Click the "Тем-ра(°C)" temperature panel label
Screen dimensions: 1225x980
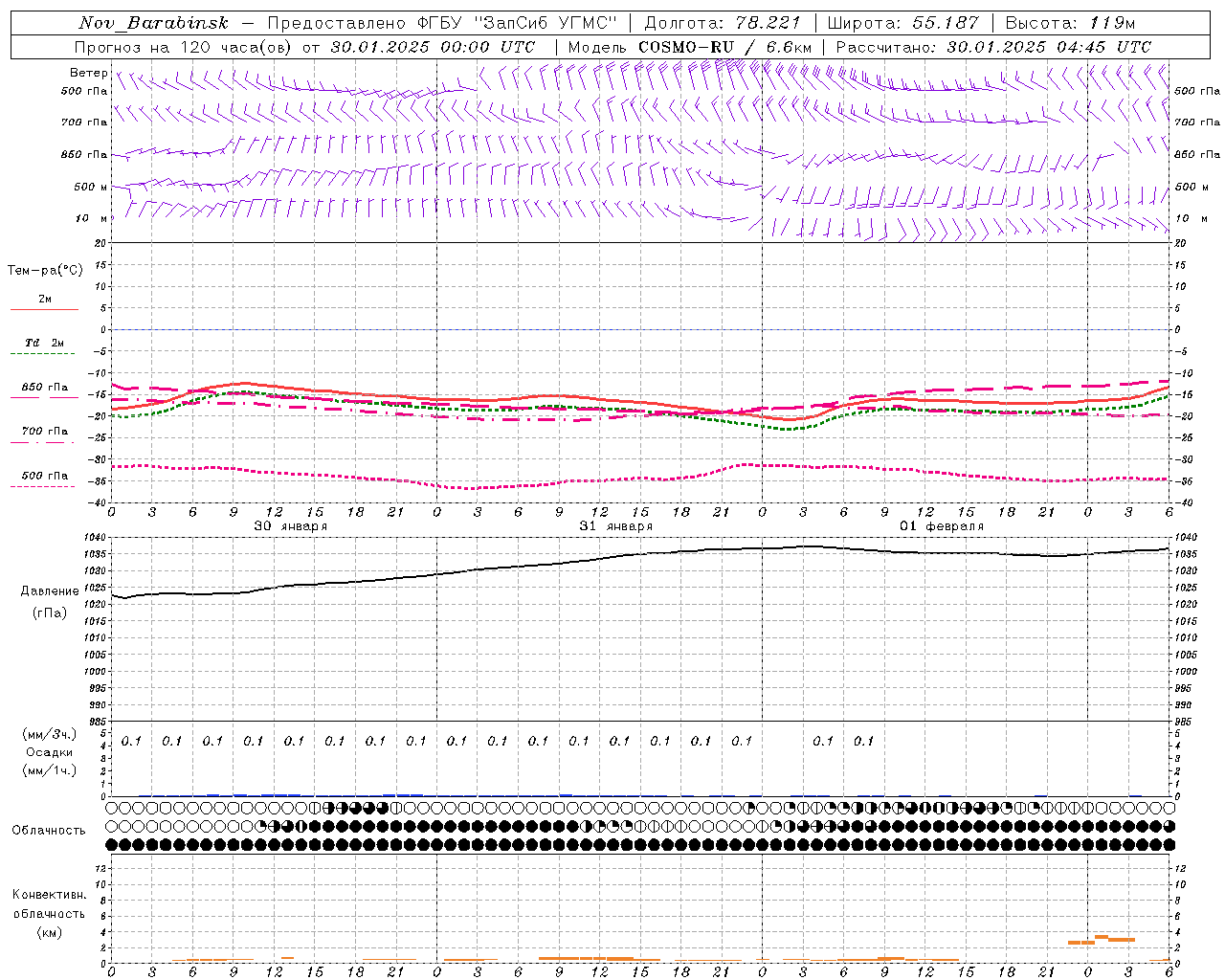coord(45,271)
